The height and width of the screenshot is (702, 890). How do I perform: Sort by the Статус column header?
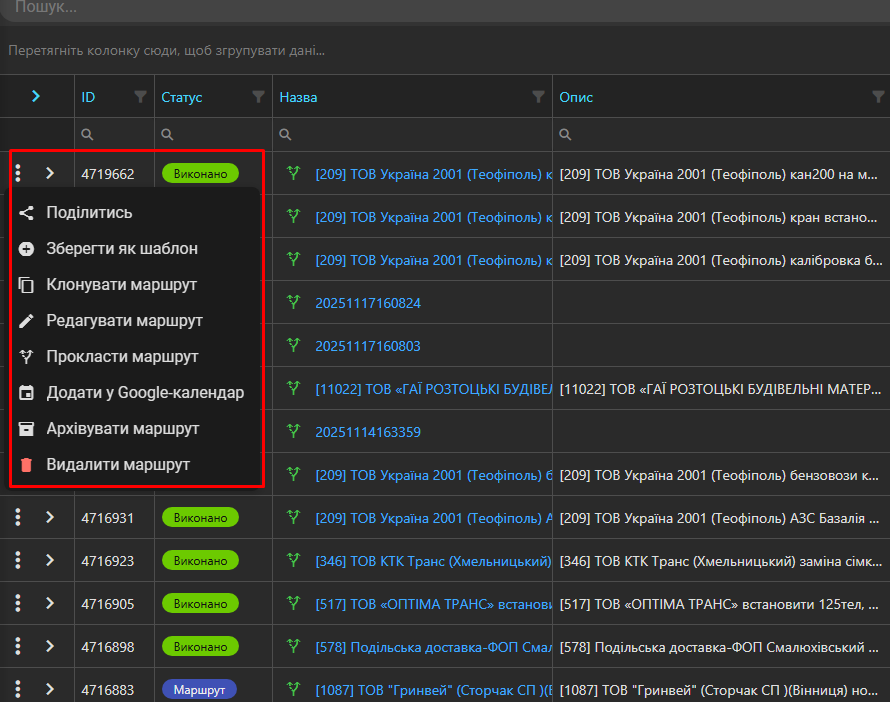pyautogui.click(x=182, y=97)
